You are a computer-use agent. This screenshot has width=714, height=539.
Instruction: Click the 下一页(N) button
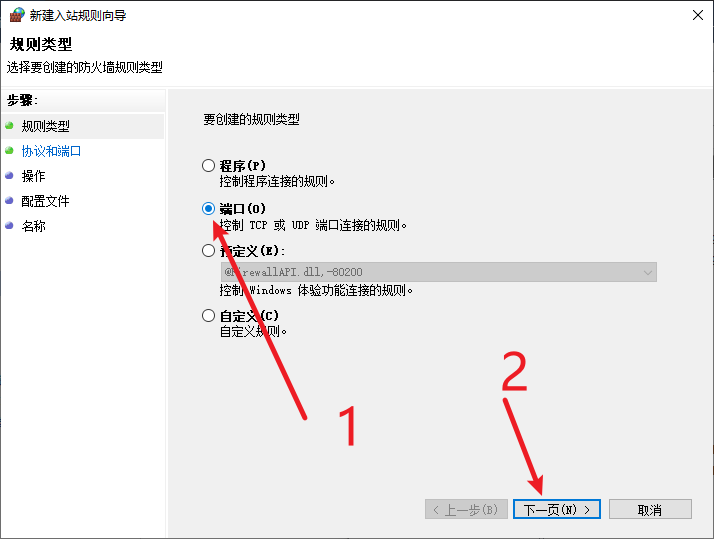coord(556,509)
